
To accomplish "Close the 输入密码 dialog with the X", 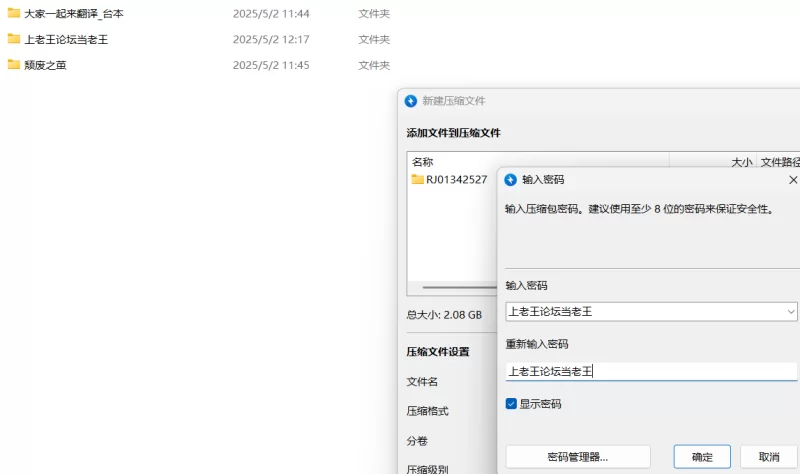I will point(793,180).
